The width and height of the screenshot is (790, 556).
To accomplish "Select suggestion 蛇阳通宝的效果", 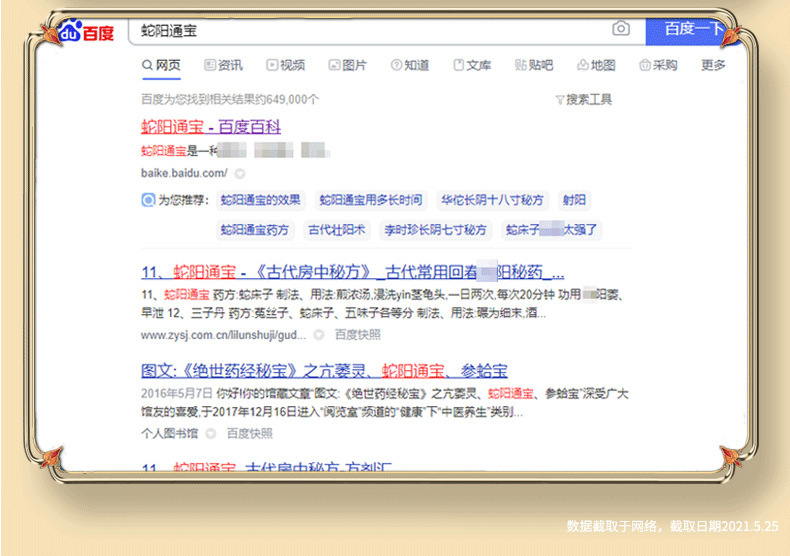I will pyautogui.click(x=260, y=200).
